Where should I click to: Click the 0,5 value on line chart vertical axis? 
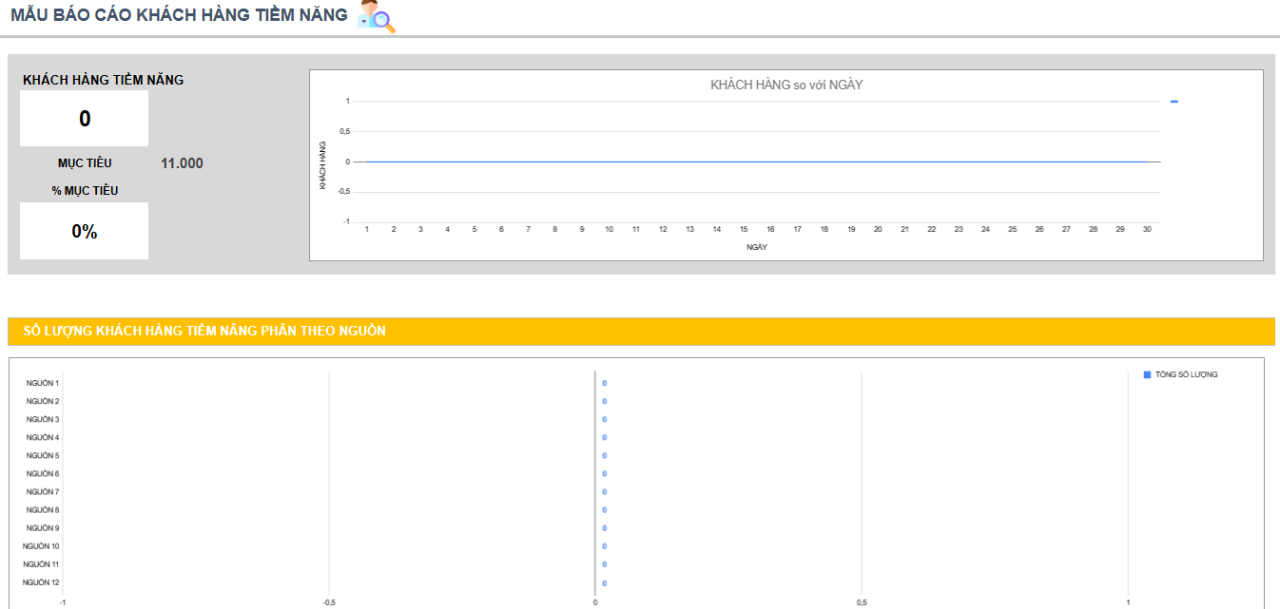tap(344, 131)
